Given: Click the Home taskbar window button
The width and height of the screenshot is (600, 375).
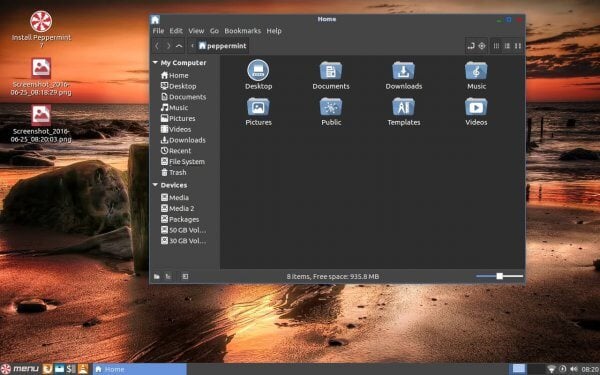Looking at the screenshot, I should pos(140,369).
